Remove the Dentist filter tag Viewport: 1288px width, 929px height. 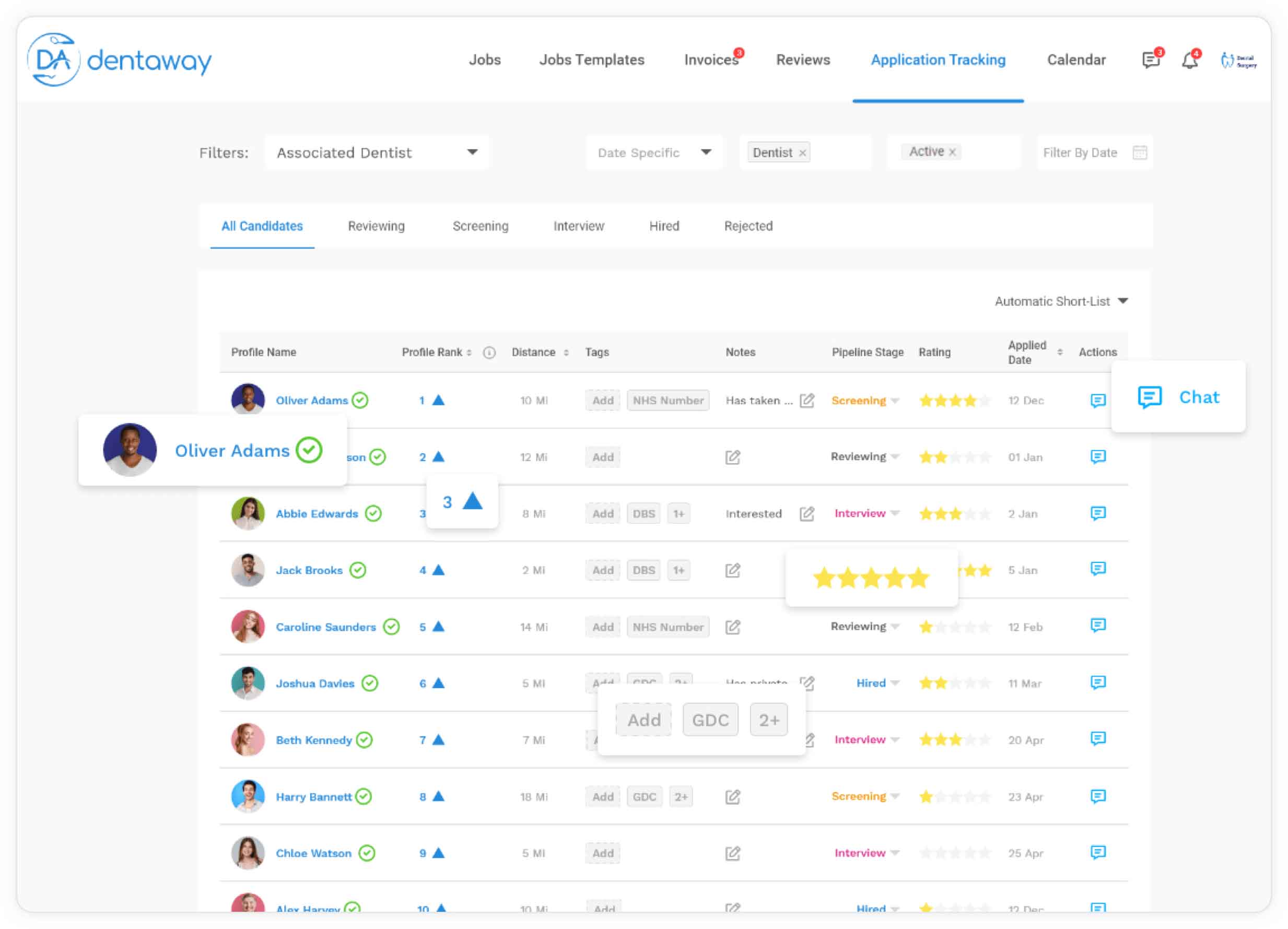[802, 153]
